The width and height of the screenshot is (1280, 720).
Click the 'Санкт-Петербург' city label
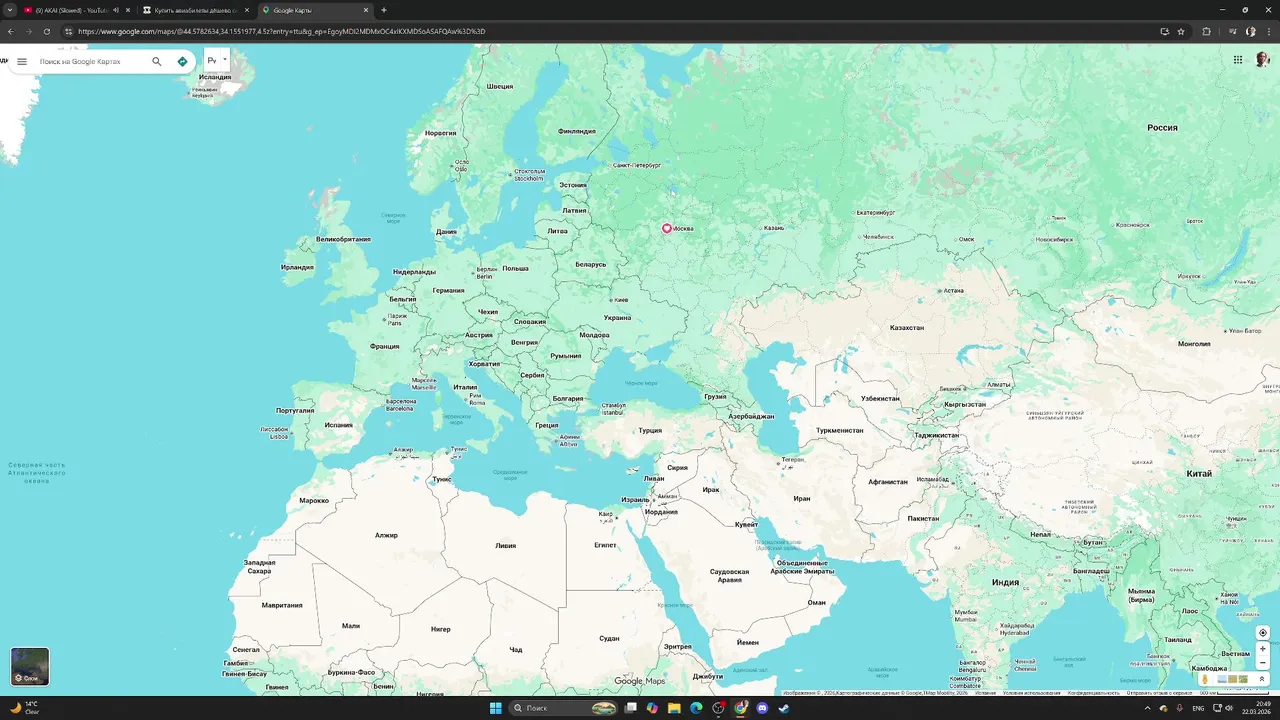point(637,165)
